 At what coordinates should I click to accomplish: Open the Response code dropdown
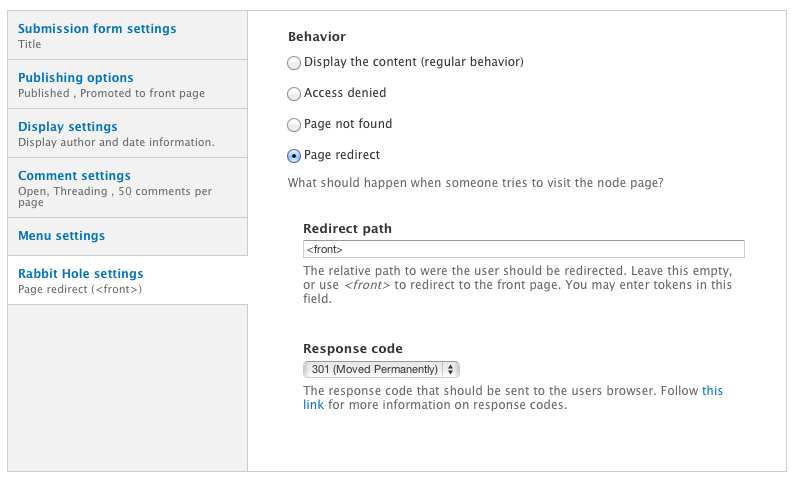tap(381, 369)
